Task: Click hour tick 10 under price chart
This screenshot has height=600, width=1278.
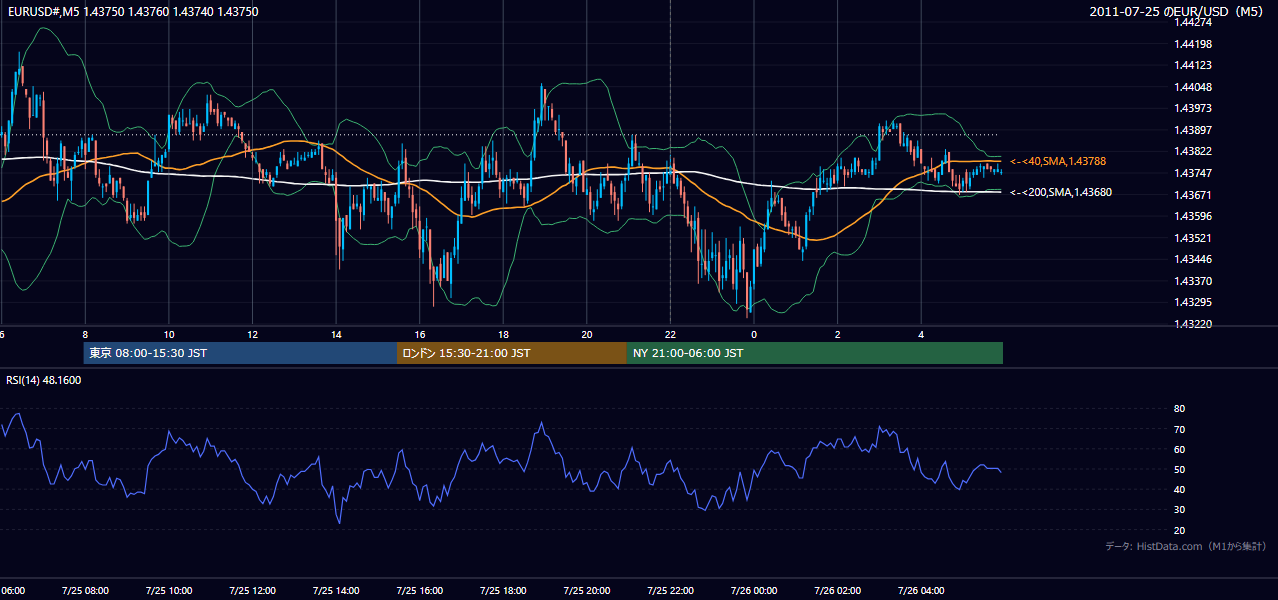Action: [x=169, y=335]
